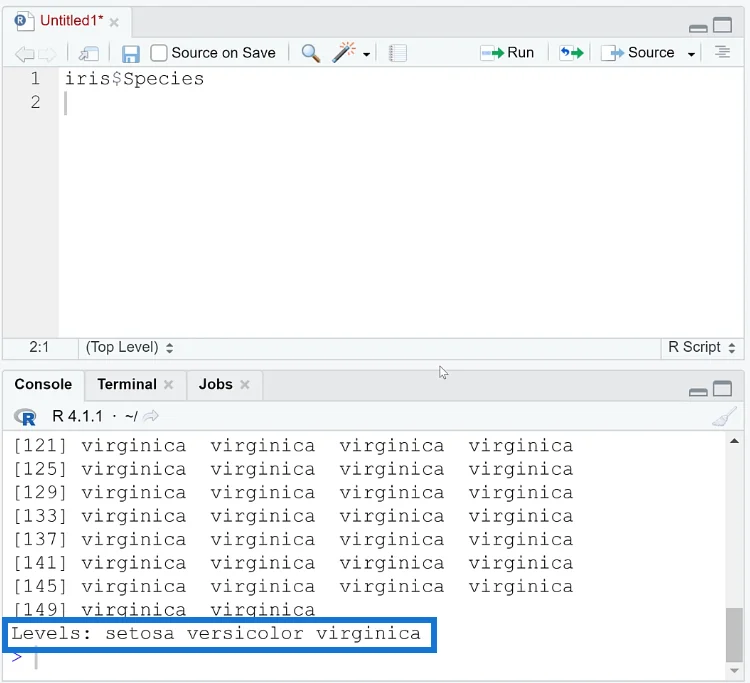The height and width of the screenshot is (683, 750).
Task: Open code tools magic wand icon
Action: (x=344, y=52)
